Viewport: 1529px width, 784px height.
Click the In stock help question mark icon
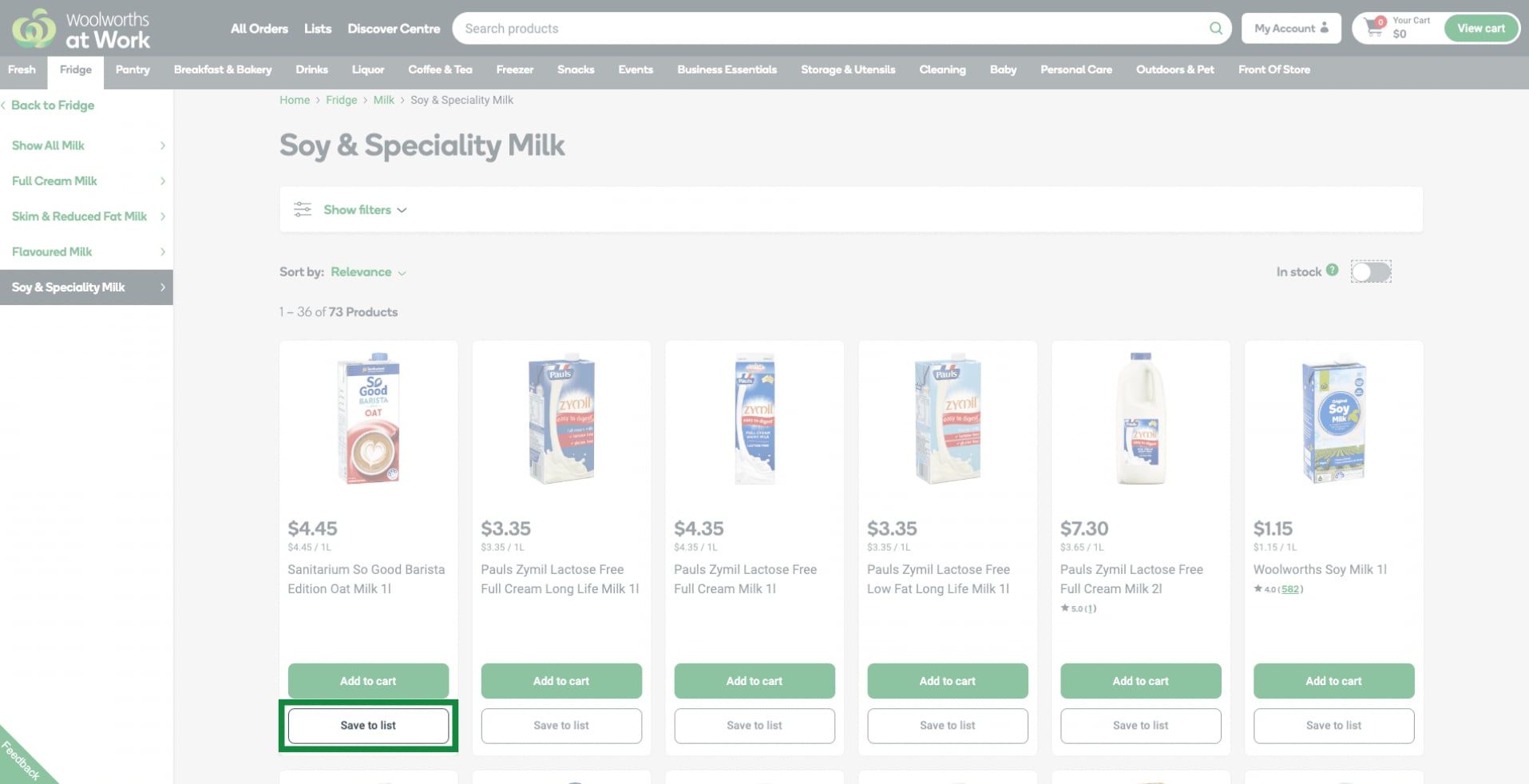coord(1333,271)
